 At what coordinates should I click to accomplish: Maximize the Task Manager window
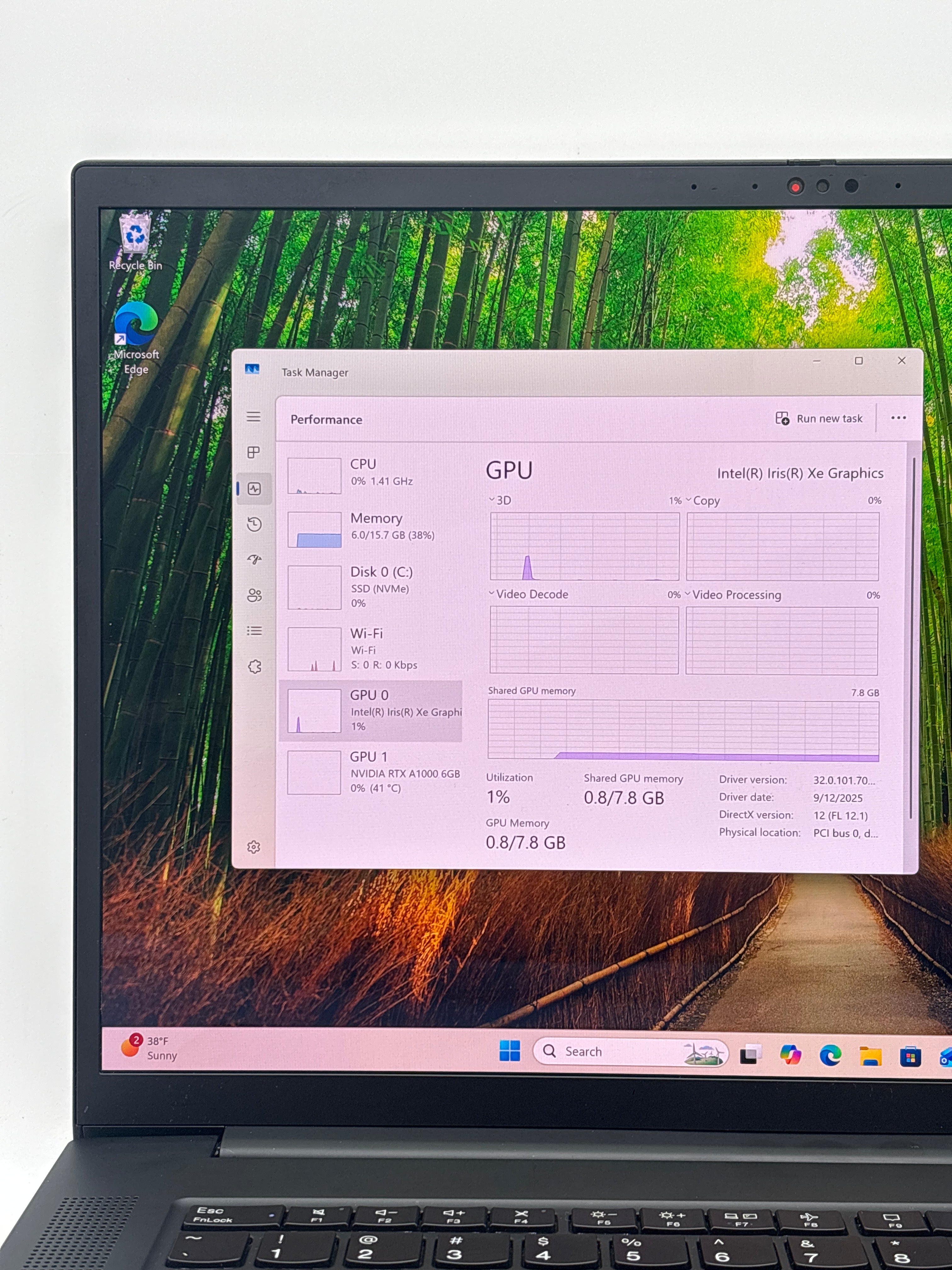(858, 361)
